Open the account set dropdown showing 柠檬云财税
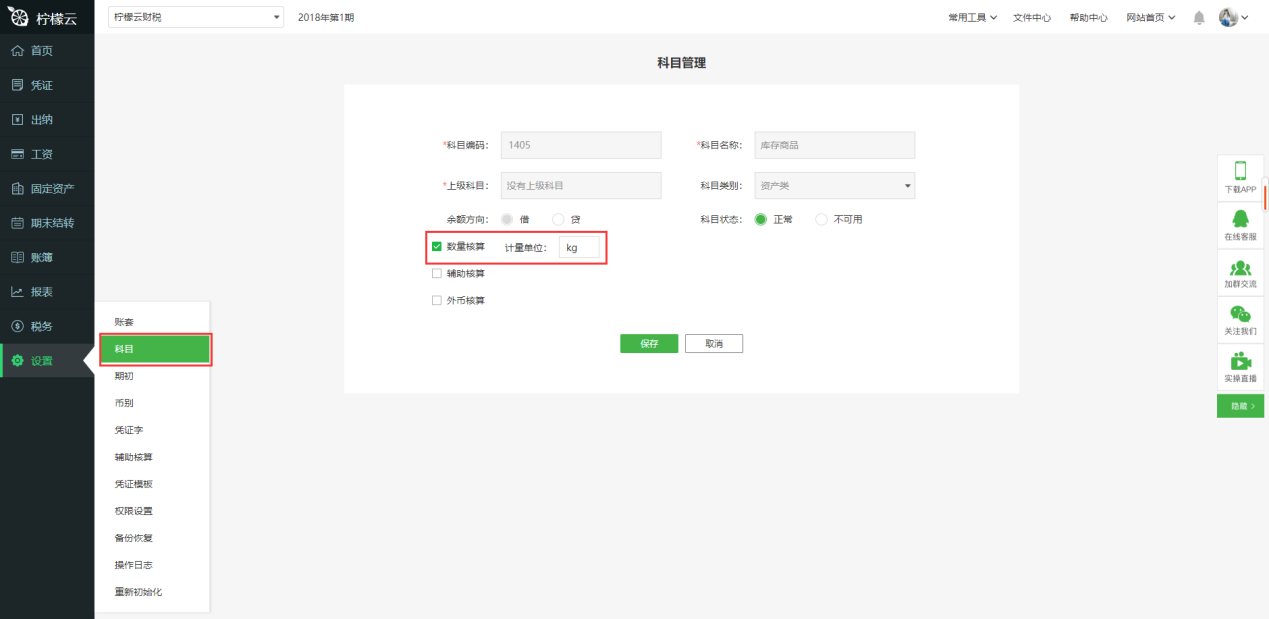Screen dimensions: 1269x619 pyautogui.click(x=195, y=16)
